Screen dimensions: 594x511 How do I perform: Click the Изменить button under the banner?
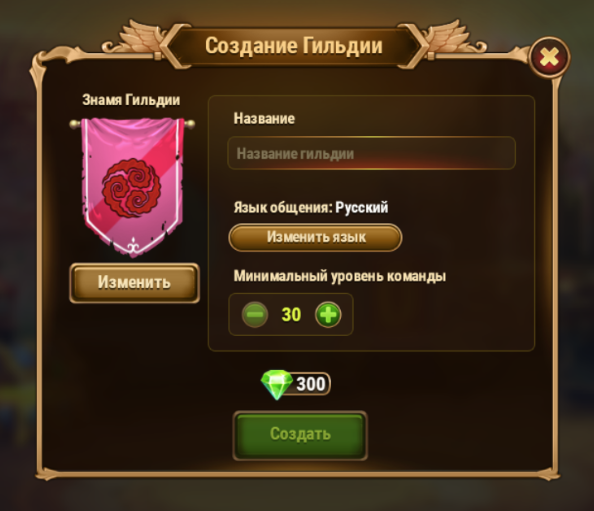pyautogui.click(x=134, y=283)
